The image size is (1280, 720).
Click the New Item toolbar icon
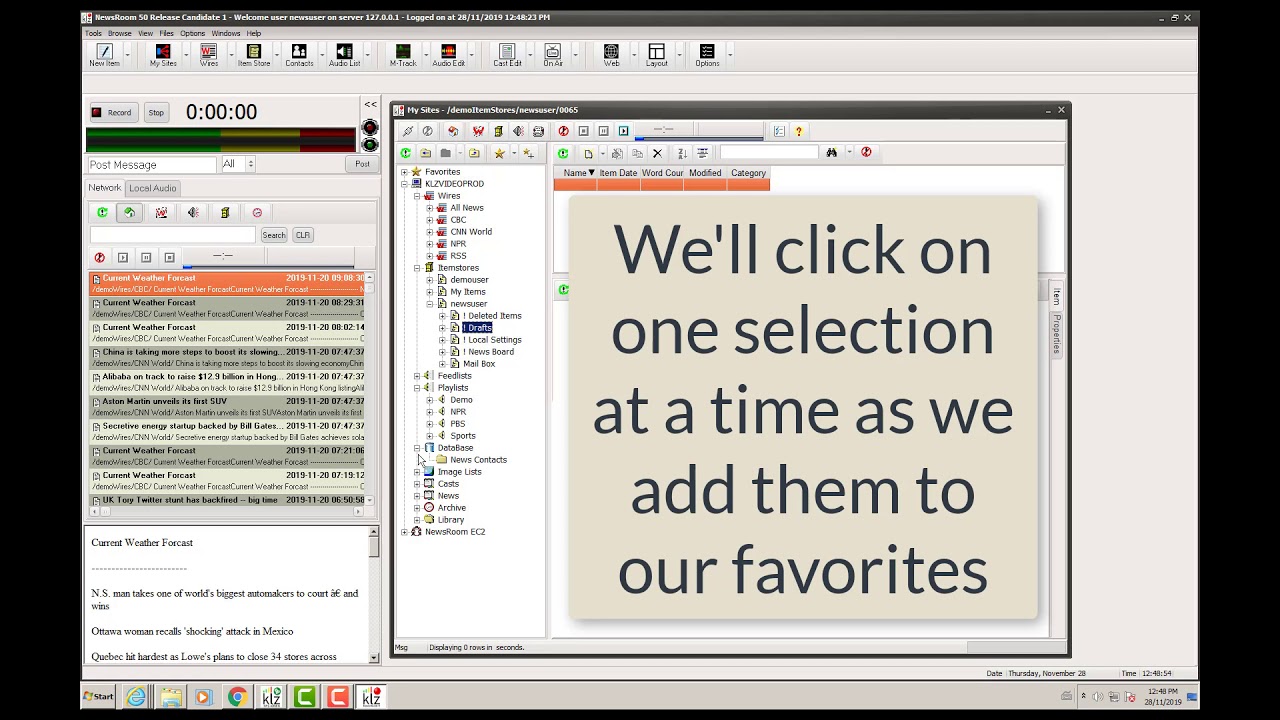[104, 55]
